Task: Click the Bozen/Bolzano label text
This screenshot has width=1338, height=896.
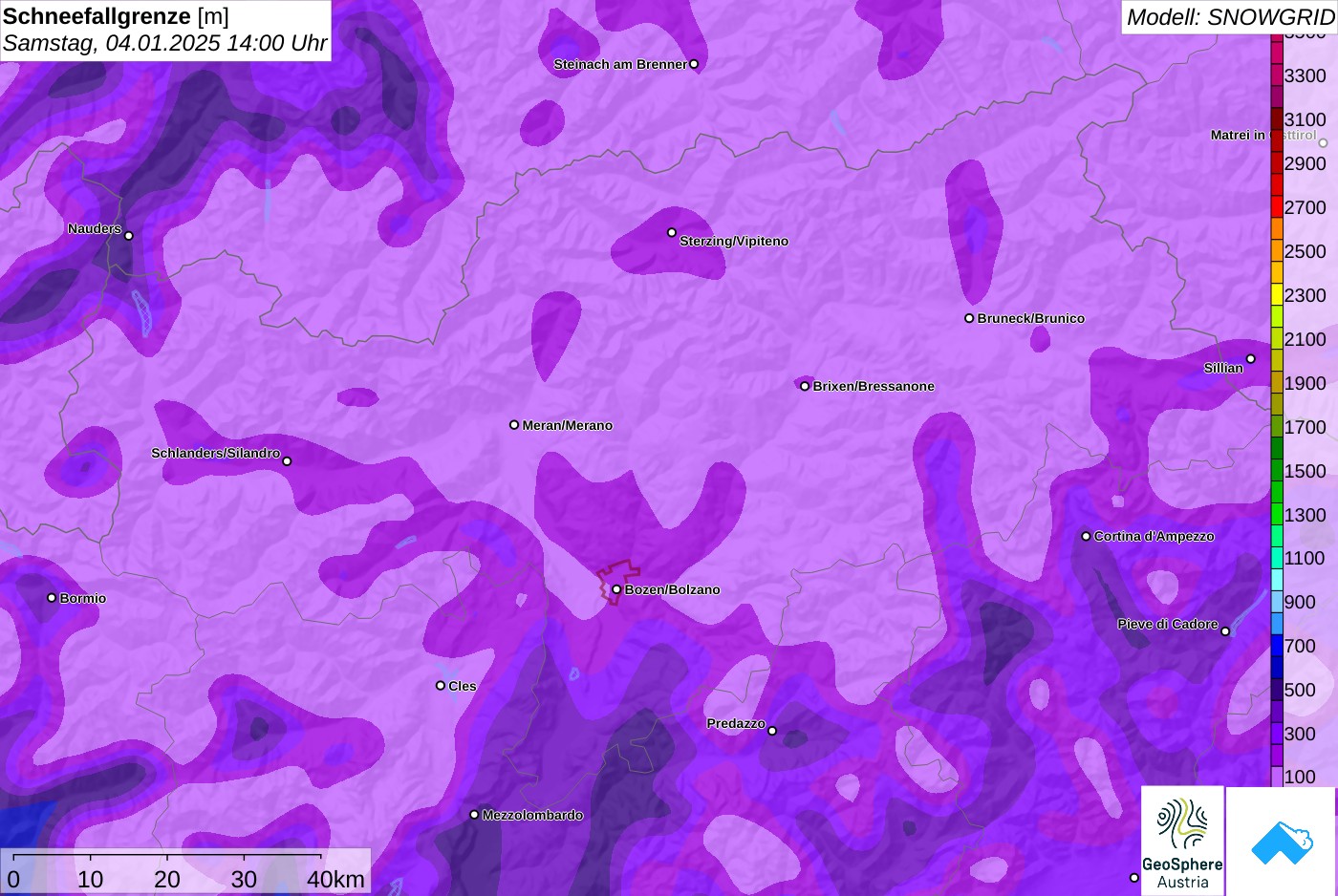Action: click(x=672, y=589)
